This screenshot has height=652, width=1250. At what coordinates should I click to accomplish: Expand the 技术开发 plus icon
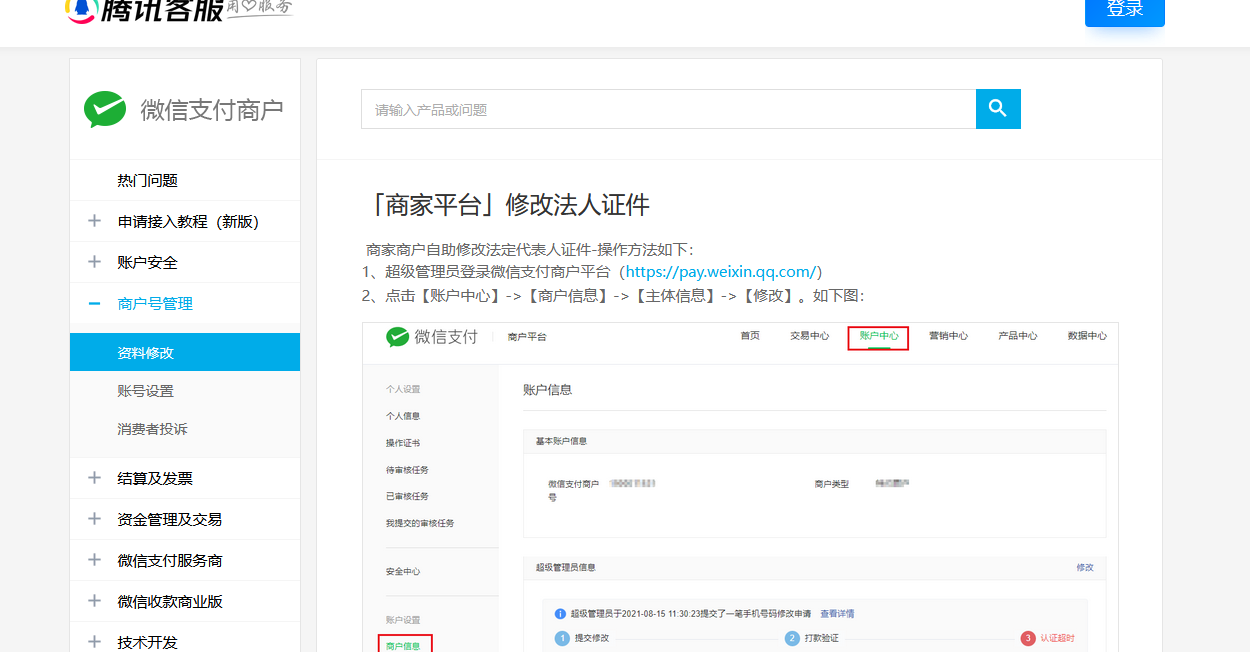coord(94,642)
